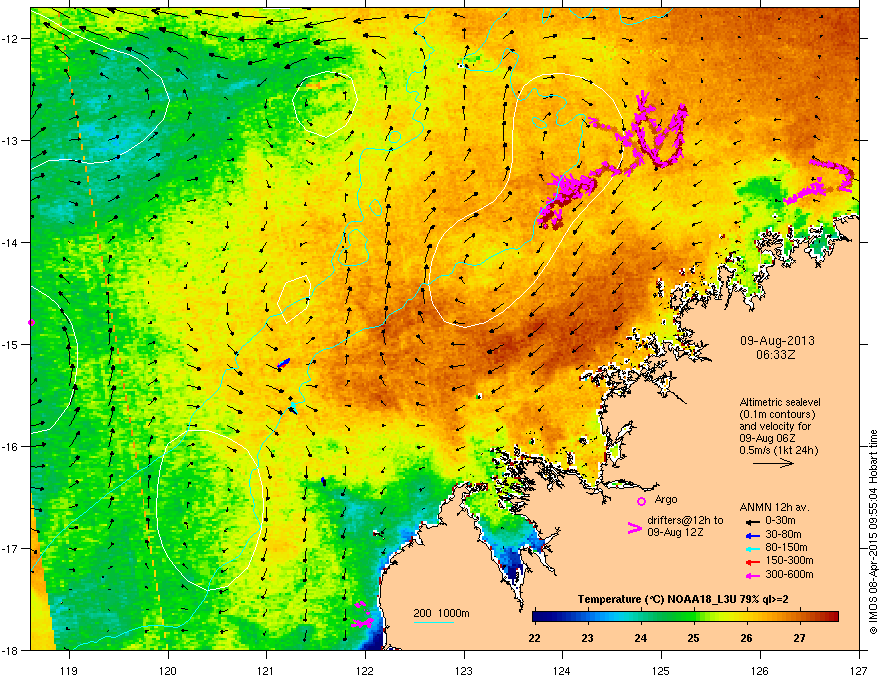Click the latitude axis label -12
This screenshot has height=680, width=880.
click(10, 39)
